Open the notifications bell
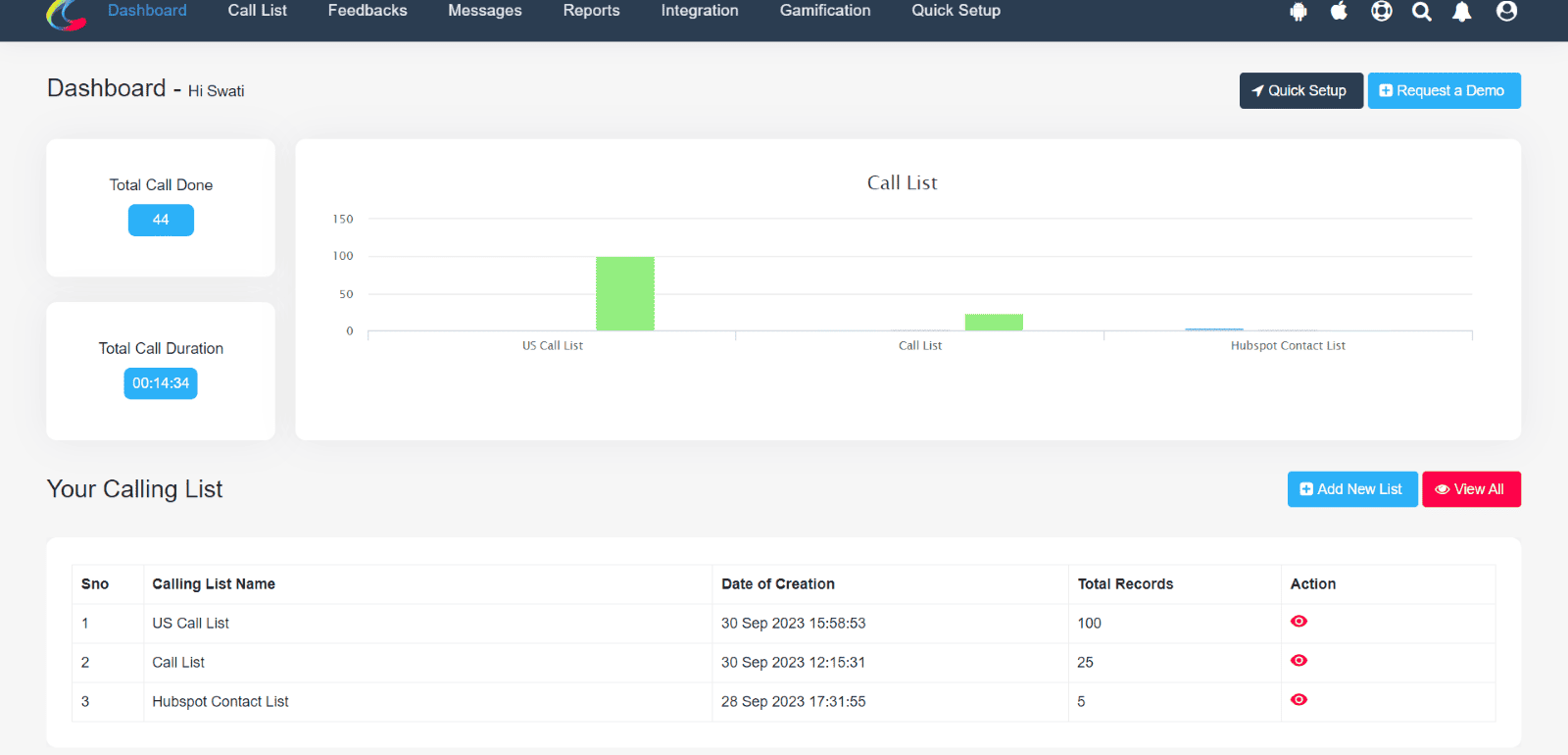Screen dimensions: 1568x755 1461,12
